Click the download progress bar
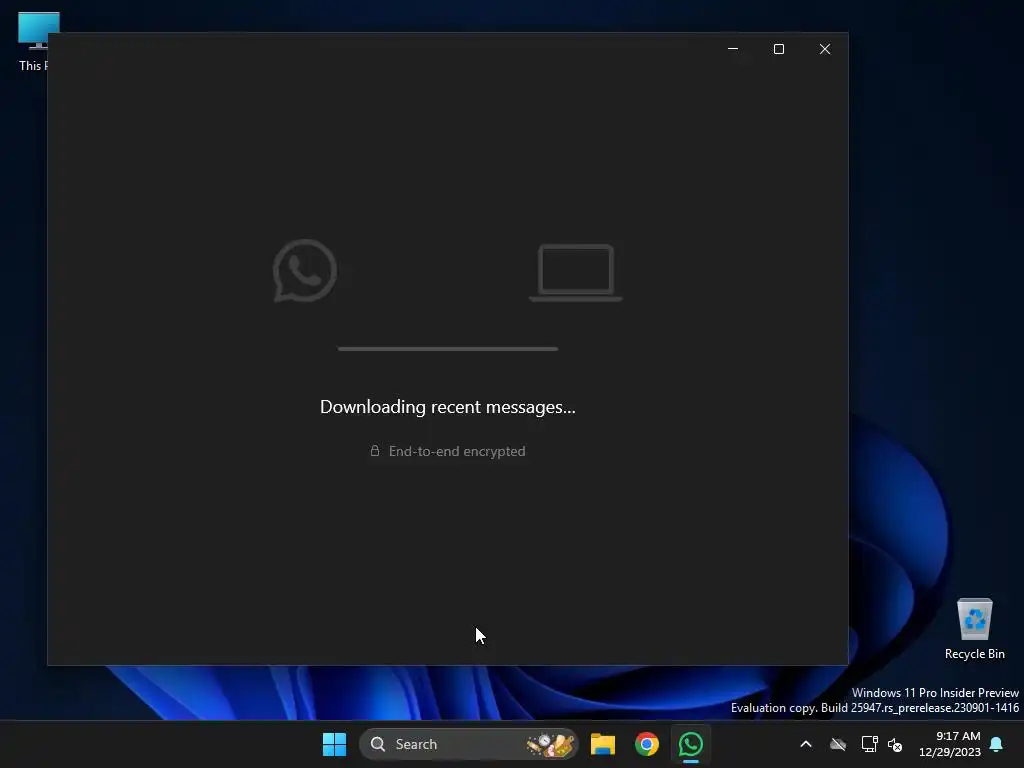The image size is (1024, 768). [x=448, y=349]
